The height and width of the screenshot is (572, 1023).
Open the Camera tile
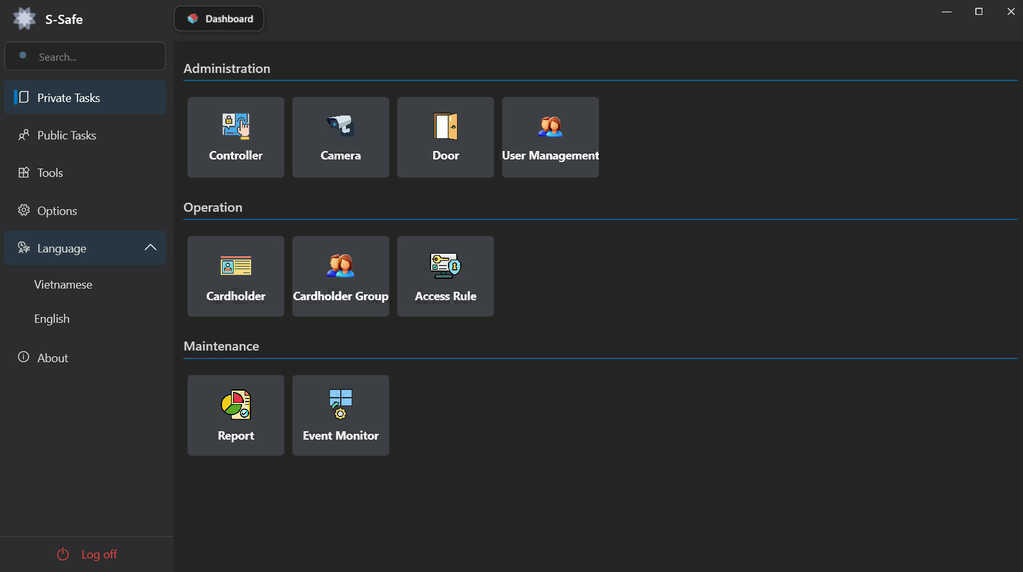pos(340,137)
